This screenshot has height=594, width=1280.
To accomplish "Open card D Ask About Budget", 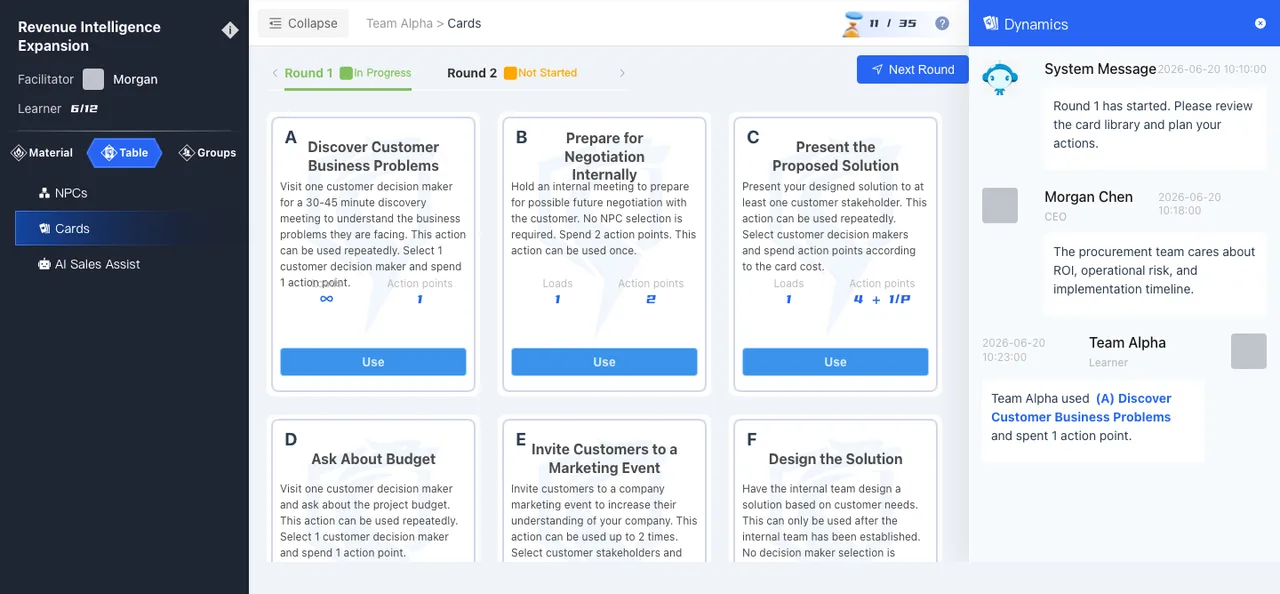I will pos(373,490).
